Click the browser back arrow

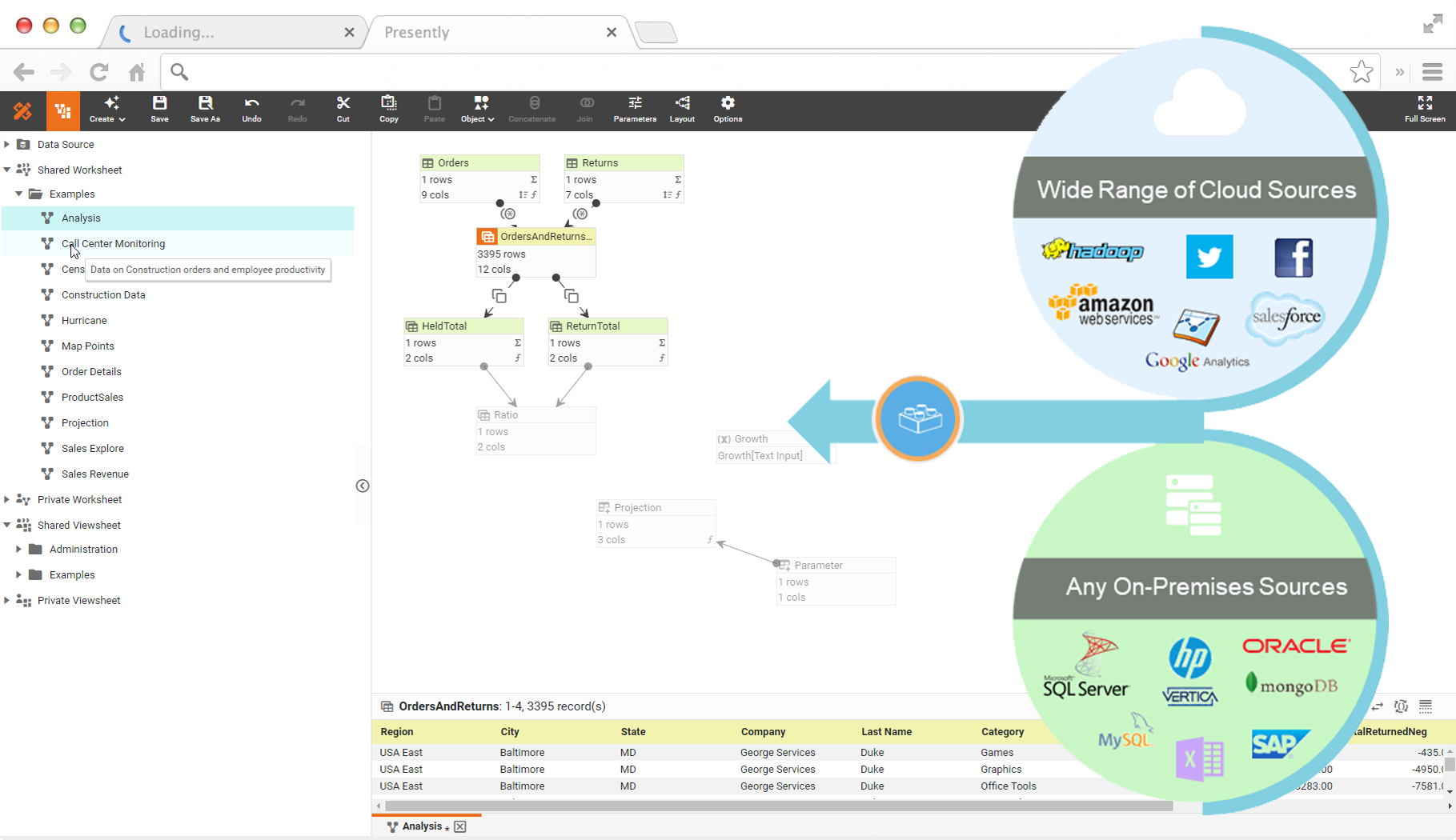click(24, 72)
